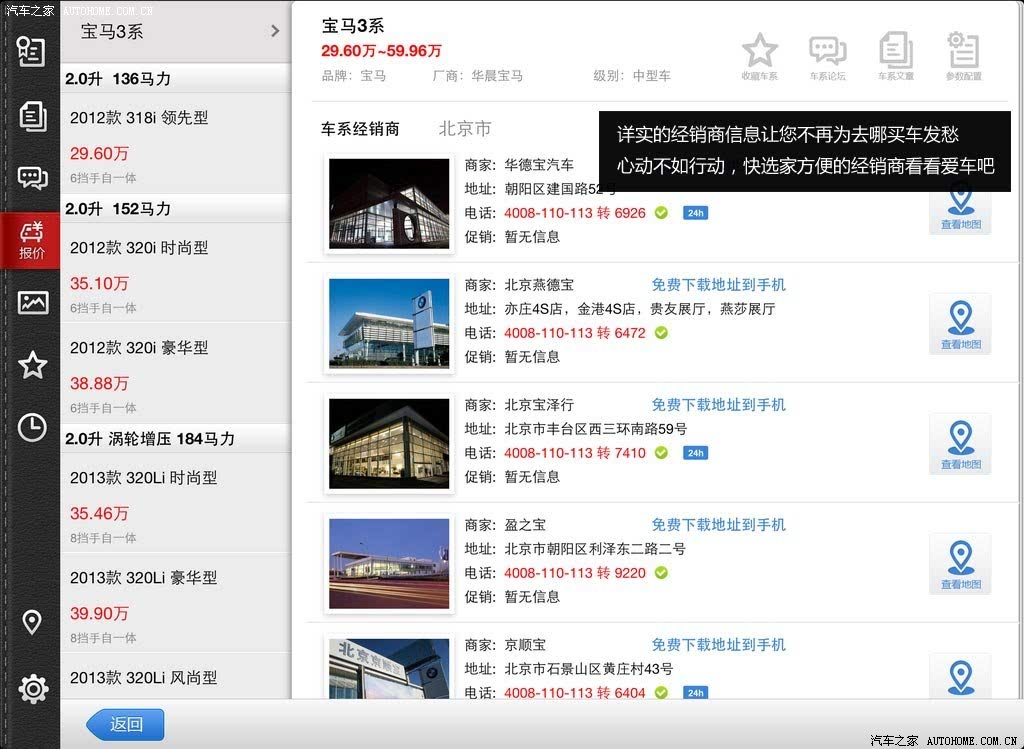
Task: Tap the 收藏车系 star icon
Action: coord(760,57)
